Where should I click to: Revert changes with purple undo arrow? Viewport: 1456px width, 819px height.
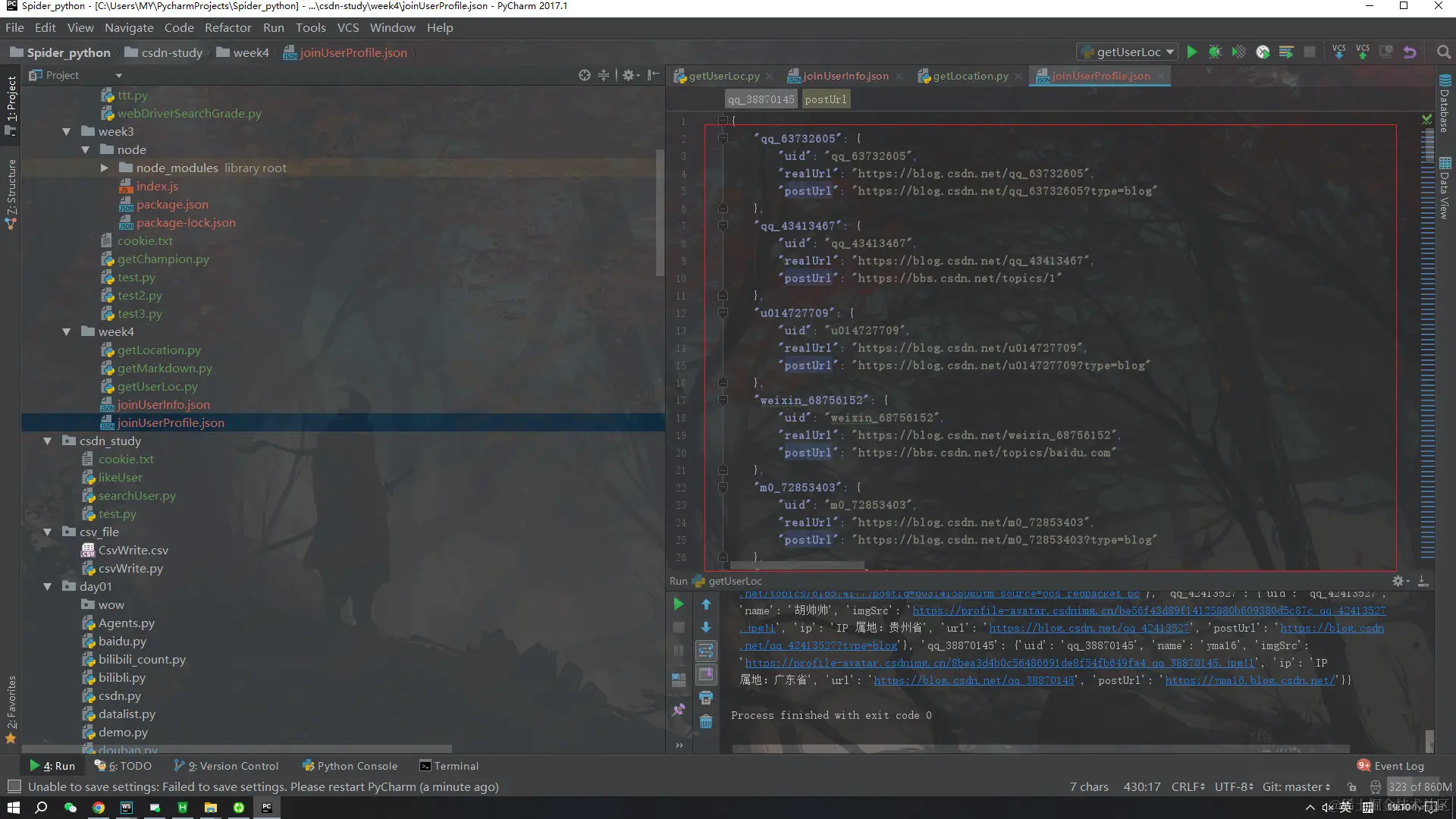tap(1410, 52)
